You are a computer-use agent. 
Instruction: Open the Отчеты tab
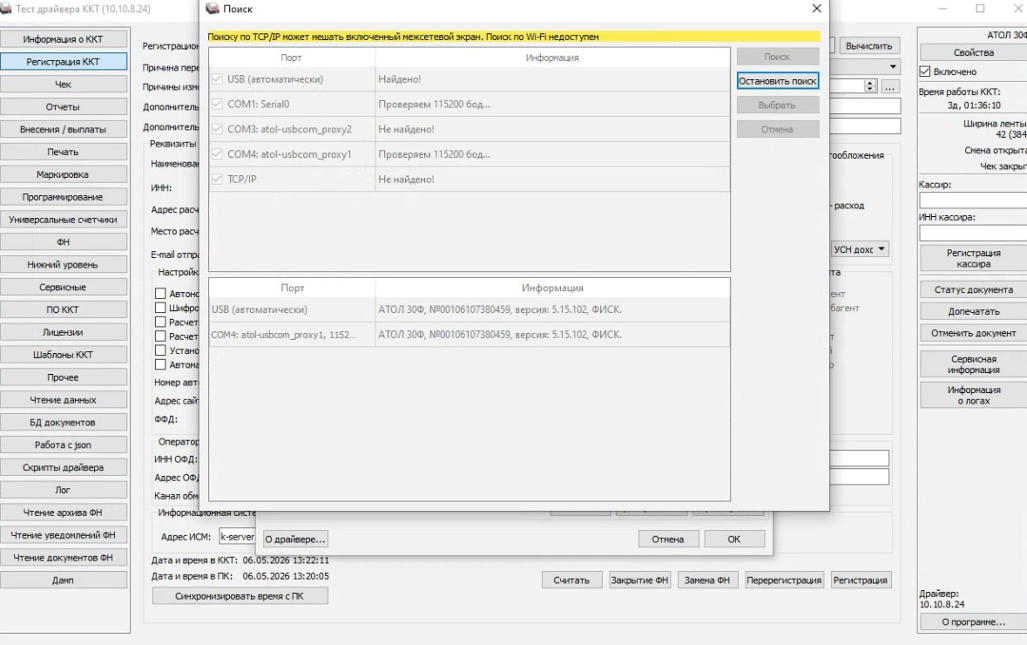[64, 107]
